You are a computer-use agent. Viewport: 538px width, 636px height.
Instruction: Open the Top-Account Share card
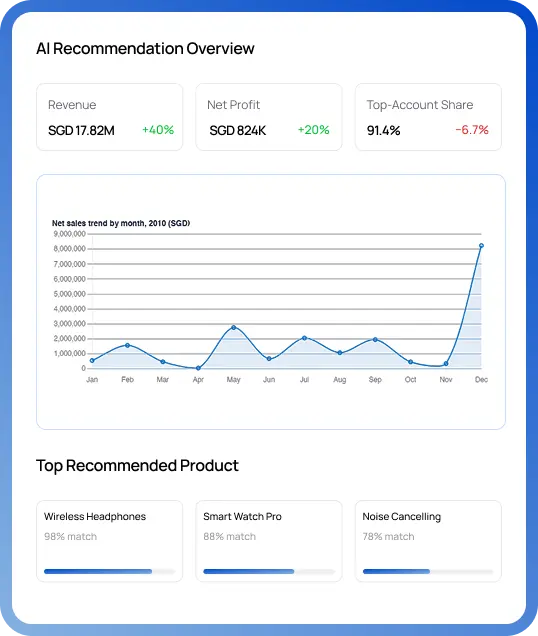coord(428,117)
